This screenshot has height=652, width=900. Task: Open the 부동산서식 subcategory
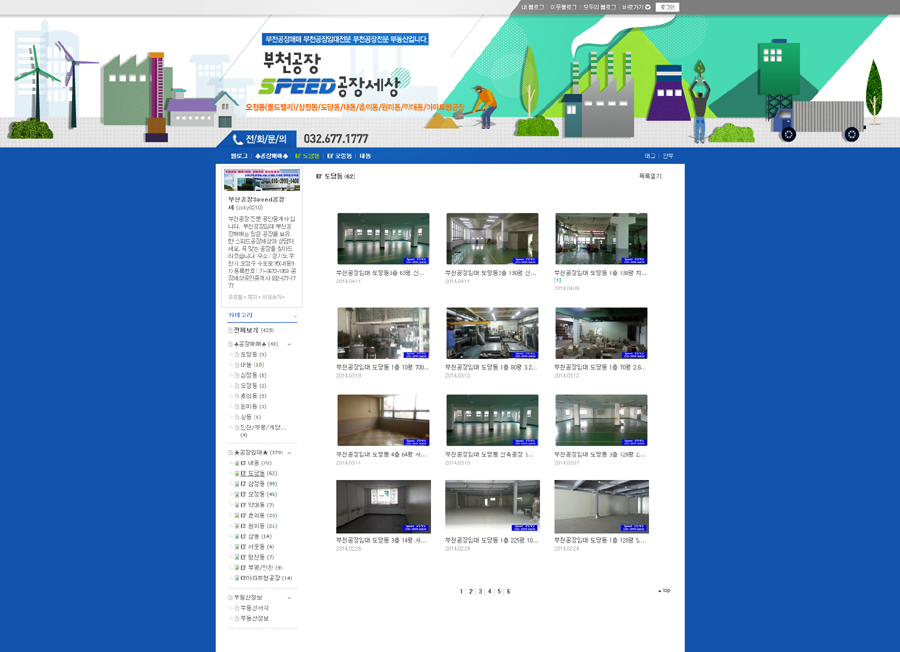click(254, 608)
